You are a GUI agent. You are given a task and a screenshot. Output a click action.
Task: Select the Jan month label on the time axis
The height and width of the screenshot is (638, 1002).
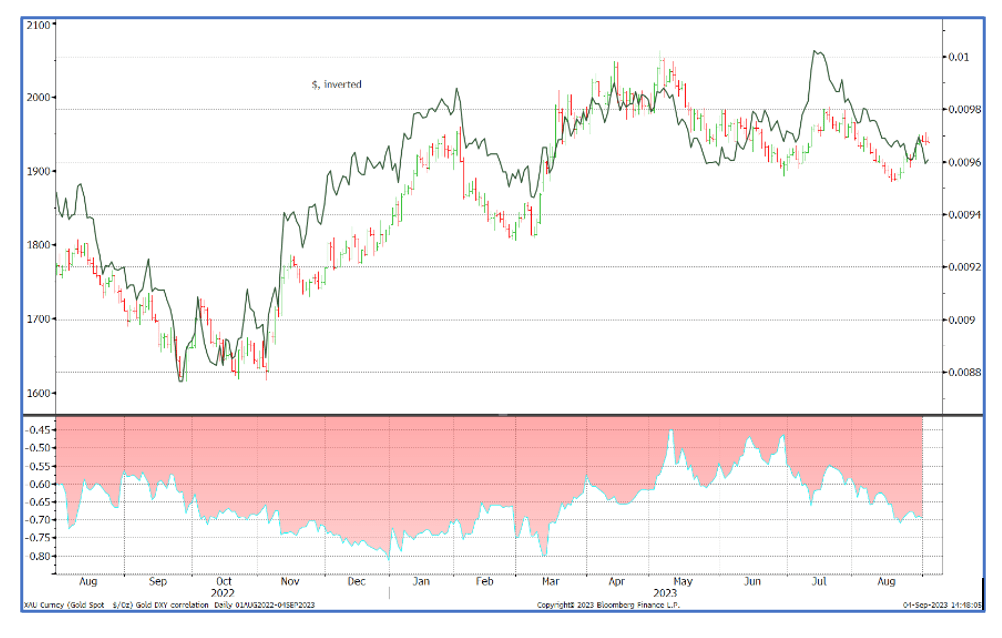(421, 581)
